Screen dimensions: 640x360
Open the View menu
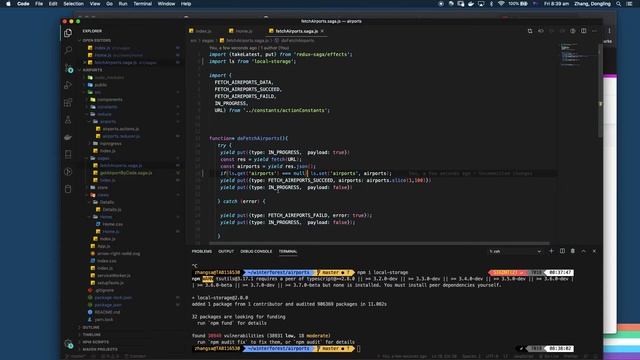[95, 4]
